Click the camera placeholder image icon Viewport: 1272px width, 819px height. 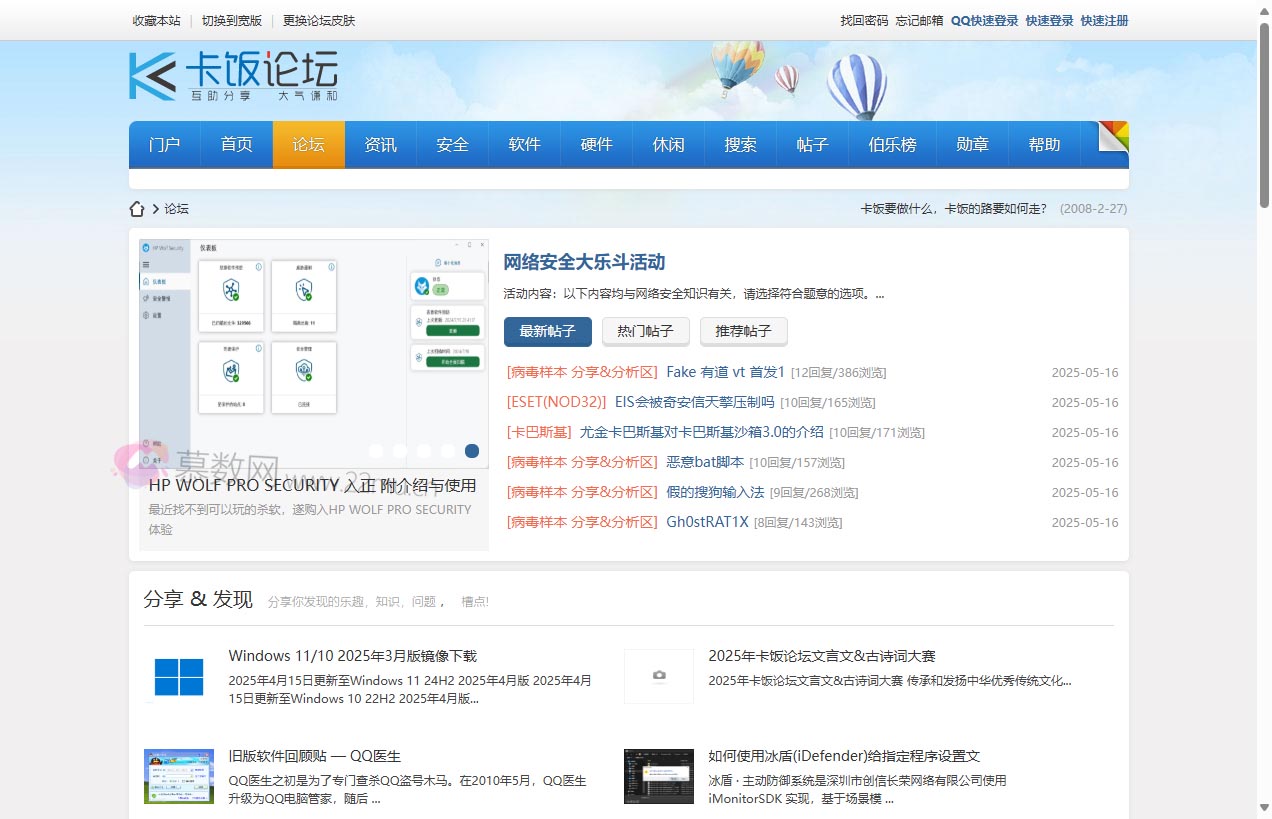coord(659,676)
